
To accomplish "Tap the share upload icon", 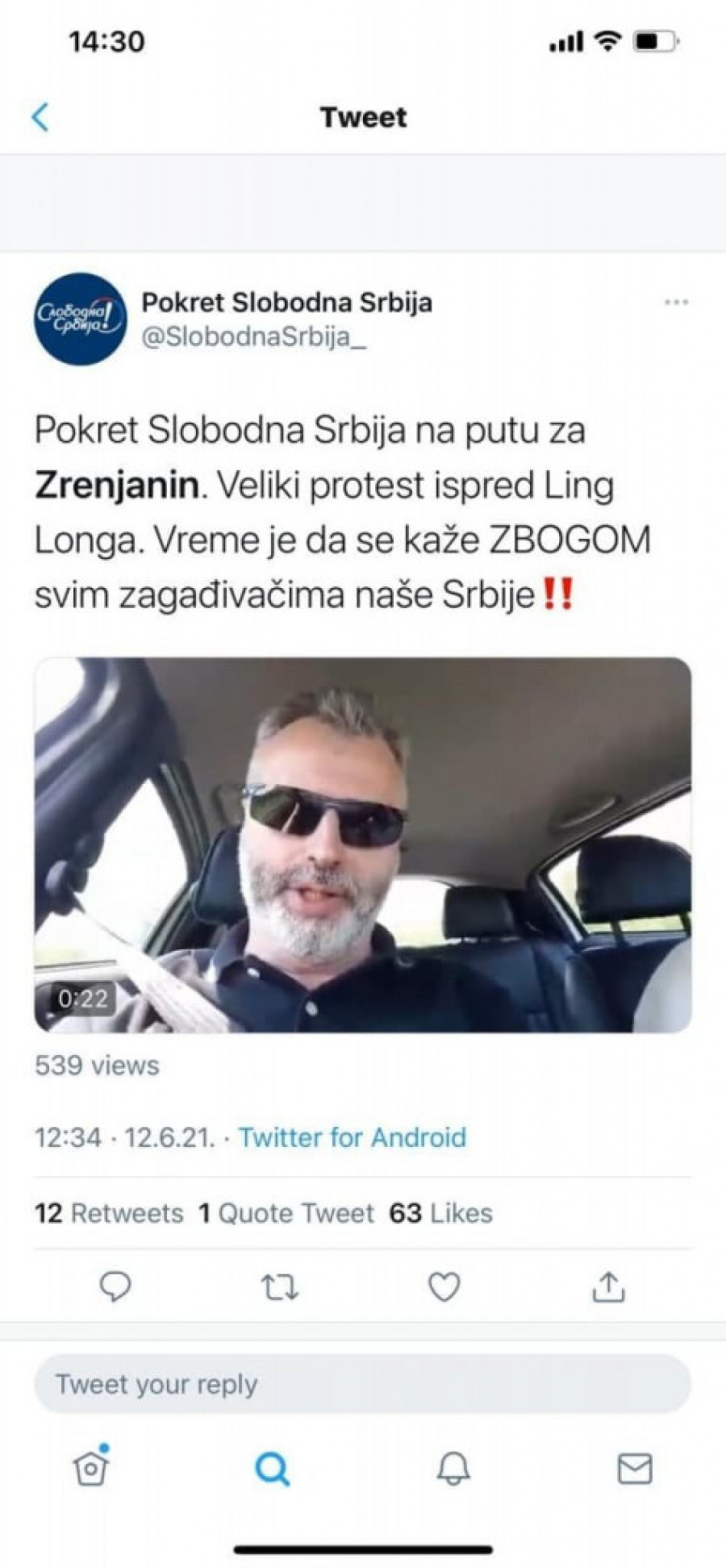I will point(609,1287).
